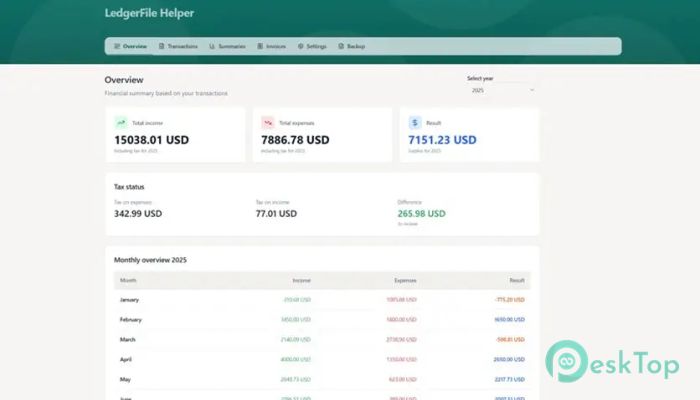Click the May income amount
The height and width of the screenshot is (400, 700).
296,379
